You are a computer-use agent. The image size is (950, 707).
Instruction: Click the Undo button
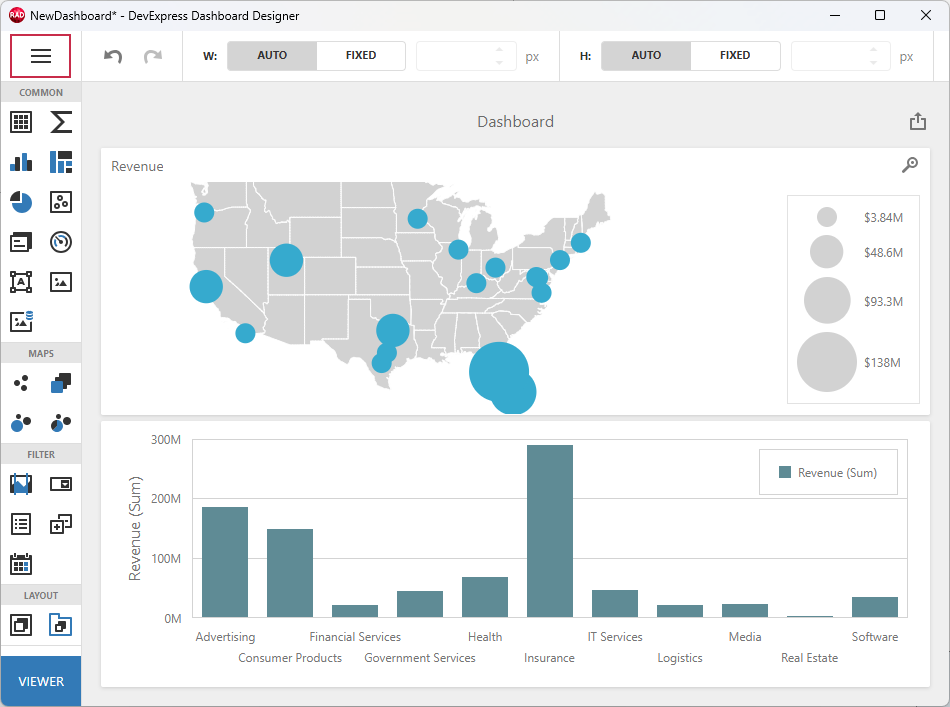tap(112, 56)
